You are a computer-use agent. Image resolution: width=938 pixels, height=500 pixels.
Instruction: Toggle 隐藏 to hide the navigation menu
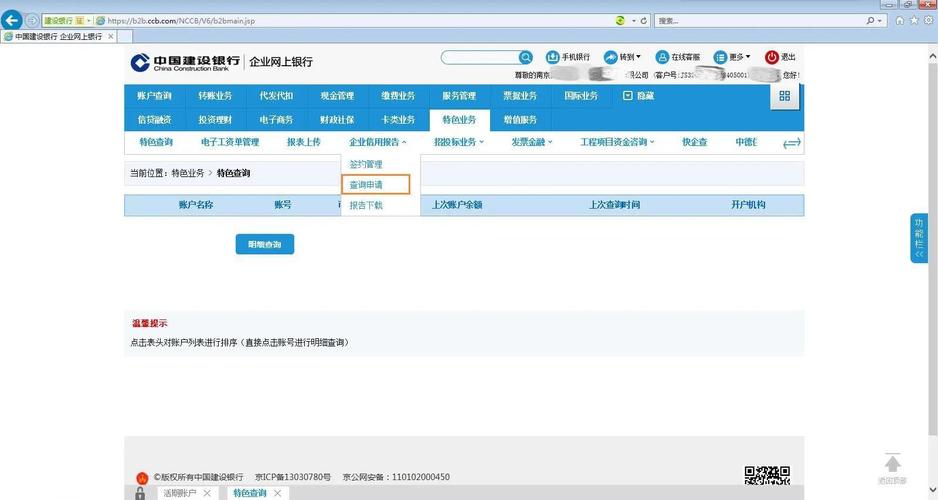click(x=638, y=96)
